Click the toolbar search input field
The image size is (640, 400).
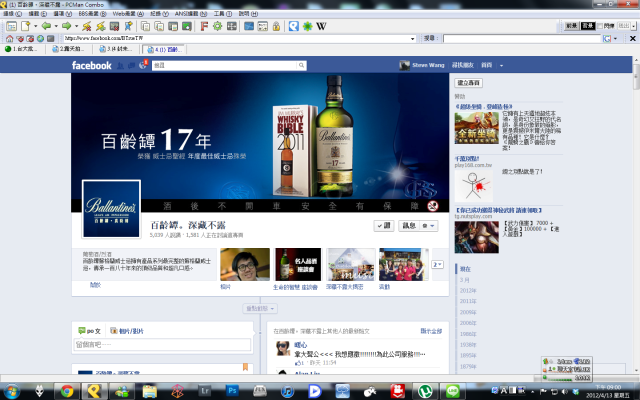tap(522, 38)
